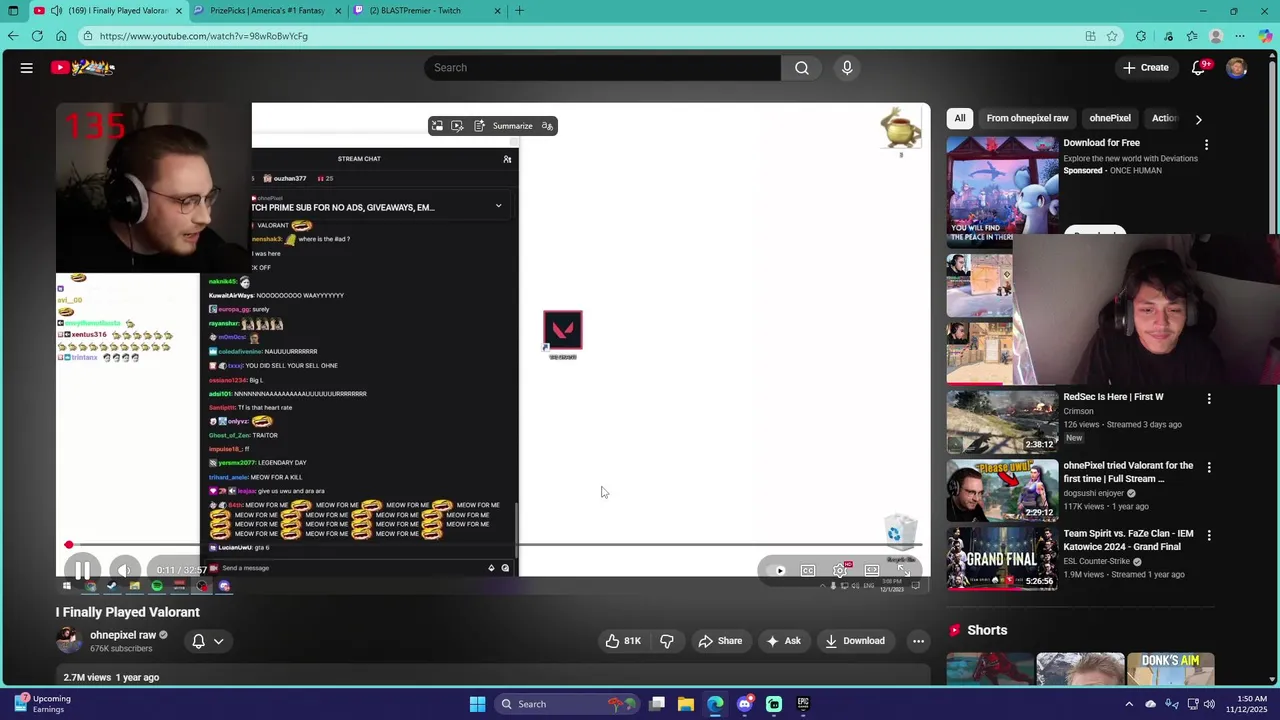
Task: Open notification preferences bell dropdown for channel
Action: 207,641
